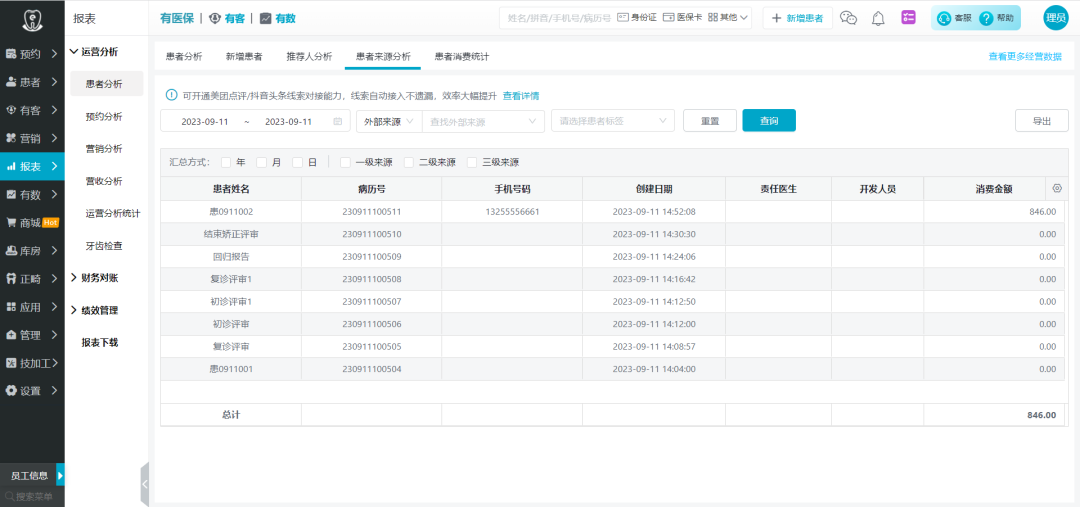Expand the 财务对账 section
The width and height of the screenshot is (1080, 507).
point(94,278)
